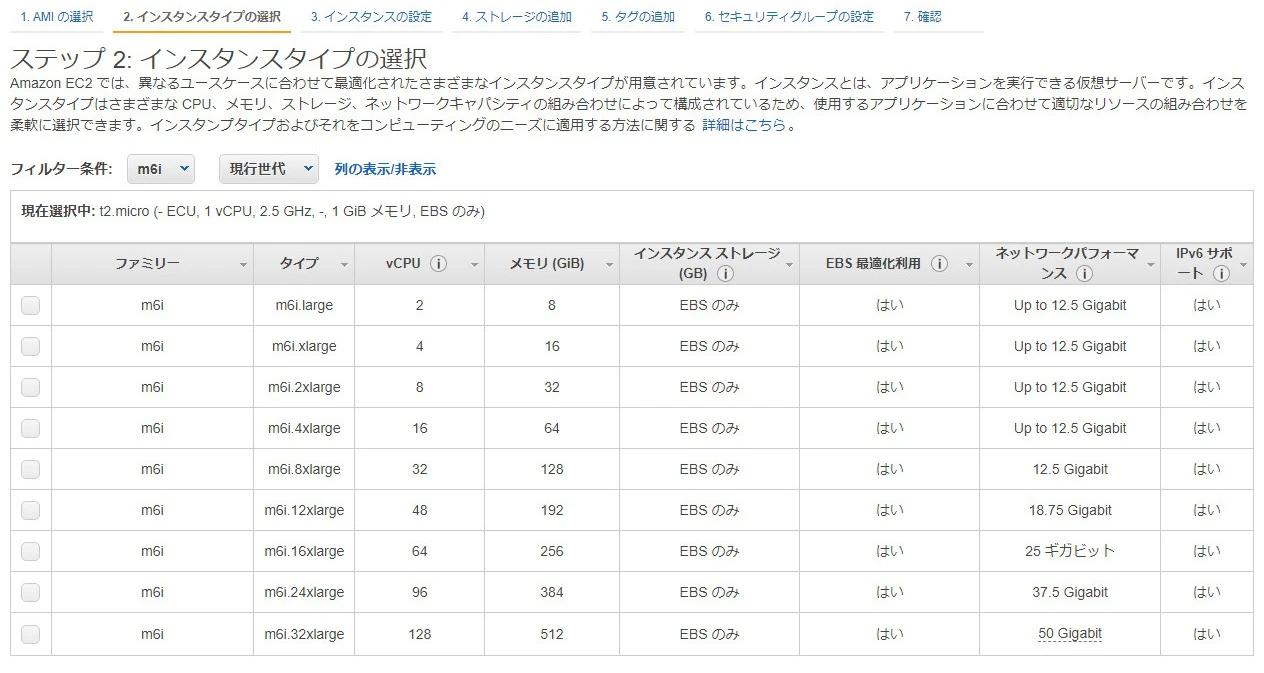The image size is (1264, 673).
Task: Open the vCPU column sort arrow
Action: 474,265
